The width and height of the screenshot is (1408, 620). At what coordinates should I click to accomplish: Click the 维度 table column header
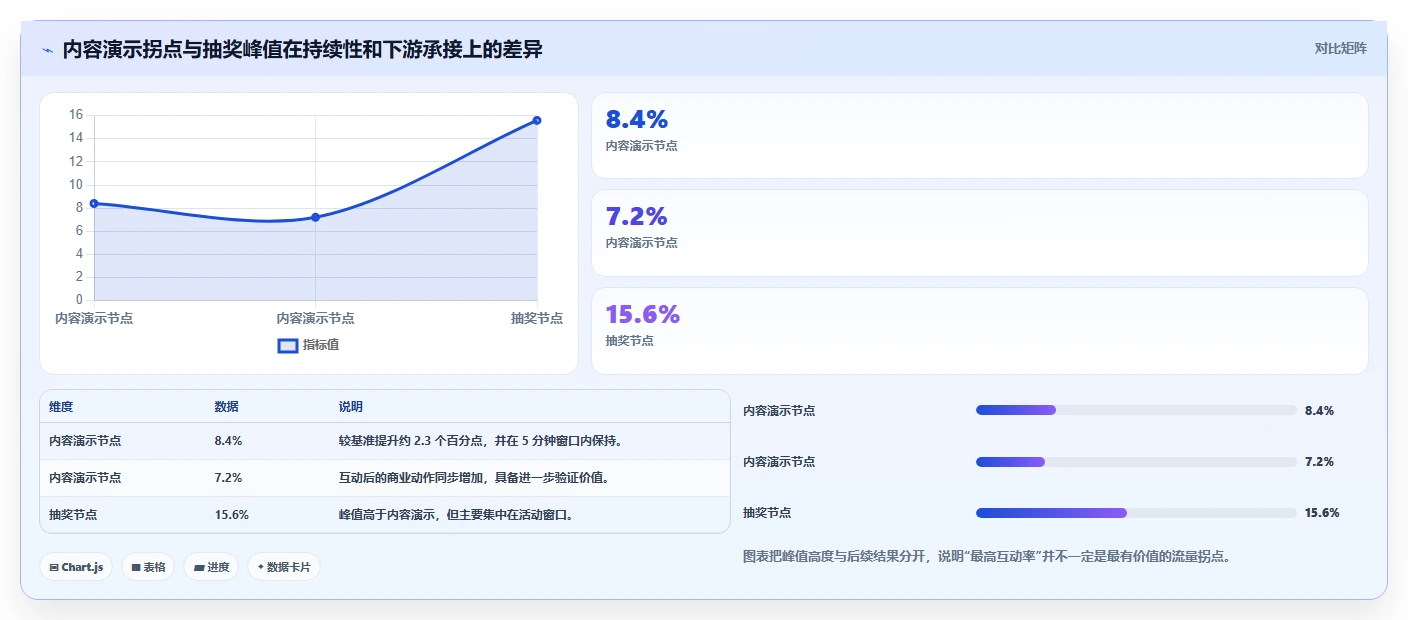(x=61, y=407)
